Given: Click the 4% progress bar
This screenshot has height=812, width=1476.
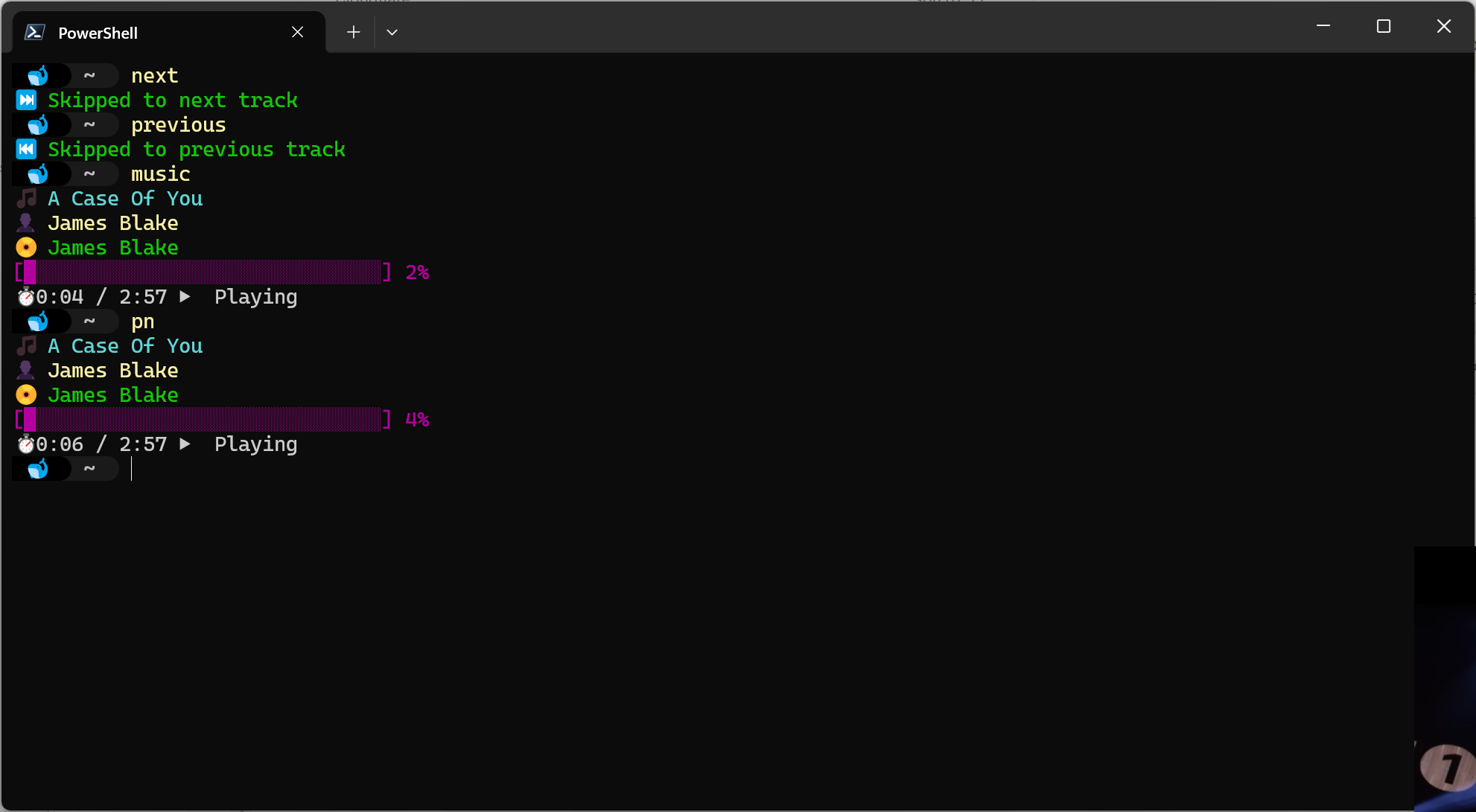Looking at the screenshot, I should 203,419.
